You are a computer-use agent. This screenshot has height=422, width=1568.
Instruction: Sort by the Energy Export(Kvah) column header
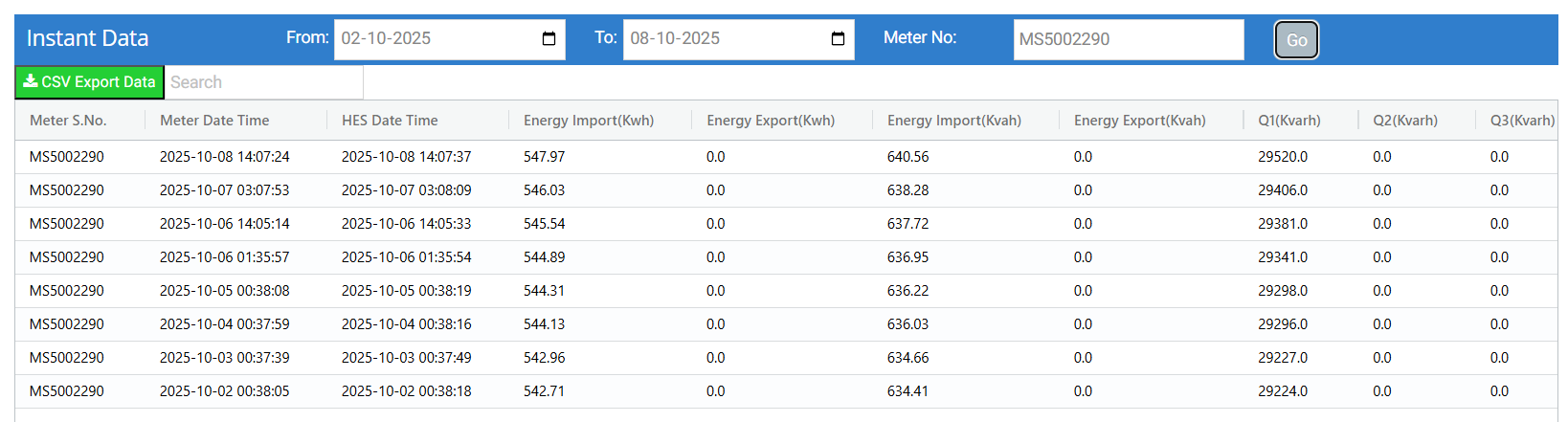pyautogui.click(x=1139, y=121)
